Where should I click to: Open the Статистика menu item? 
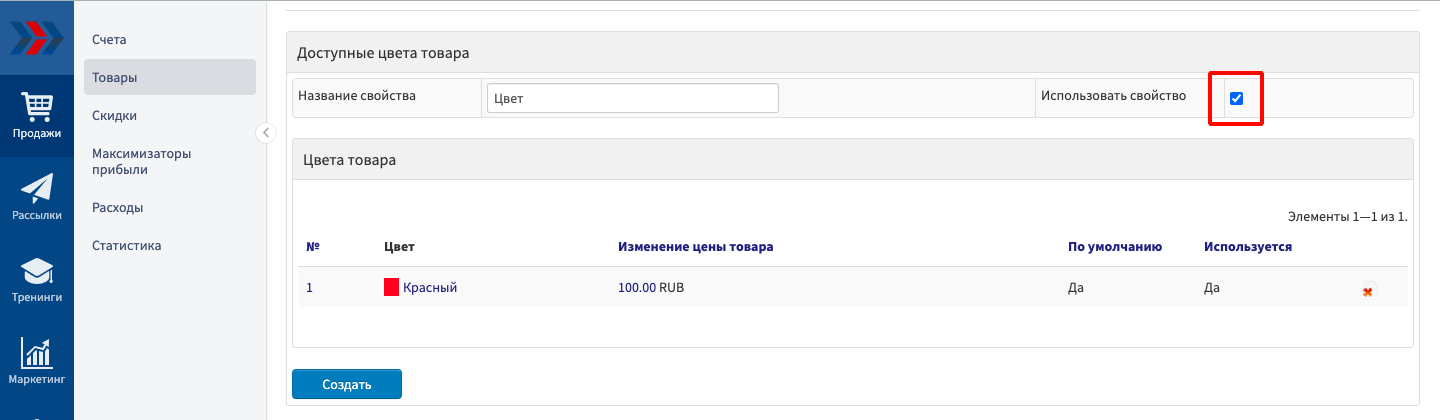pos(126,246)
